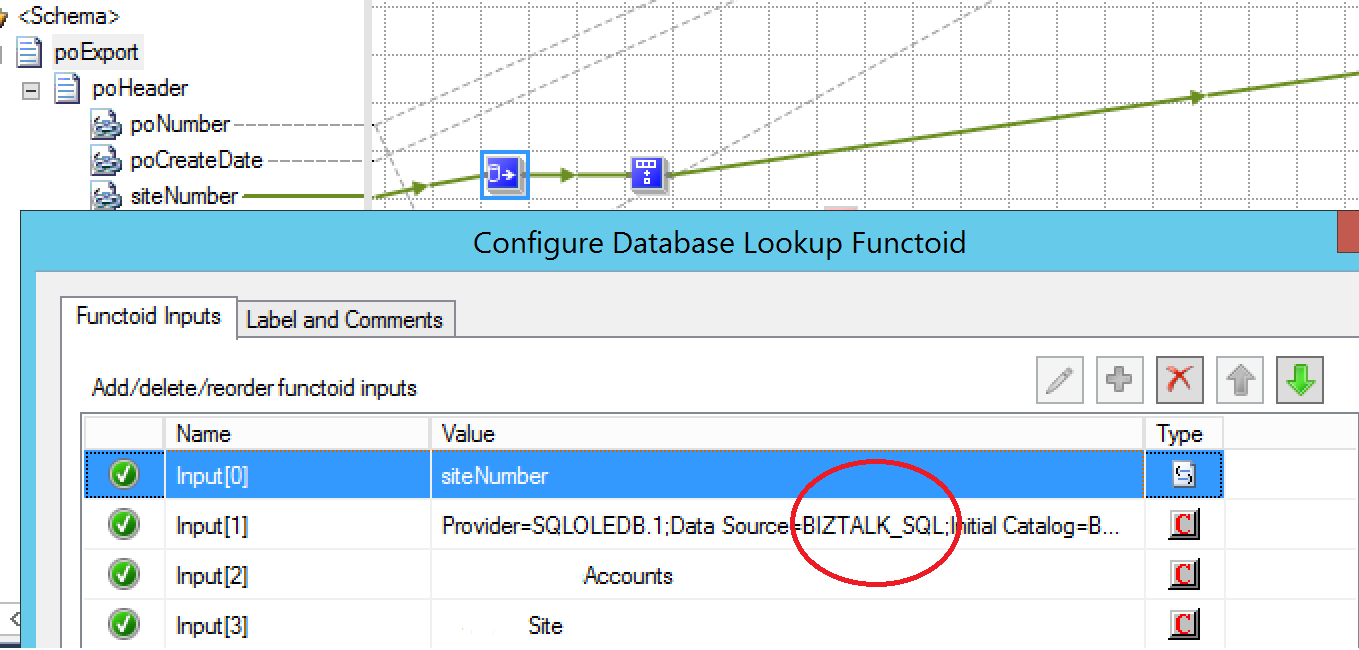Image resolution: width=1359 pixels, height=650 pixels.
Task: Click the link type icon for Input[0]
Action: pyautogui.click(x=1184, y=475)
